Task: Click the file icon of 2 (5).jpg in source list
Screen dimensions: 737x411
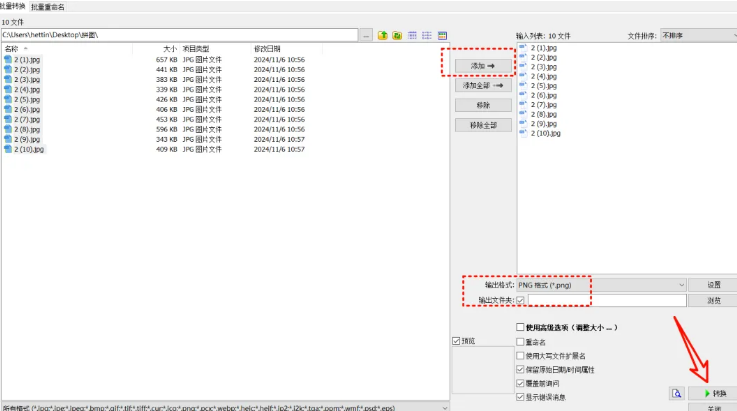Action: click(x=8, y=100)
